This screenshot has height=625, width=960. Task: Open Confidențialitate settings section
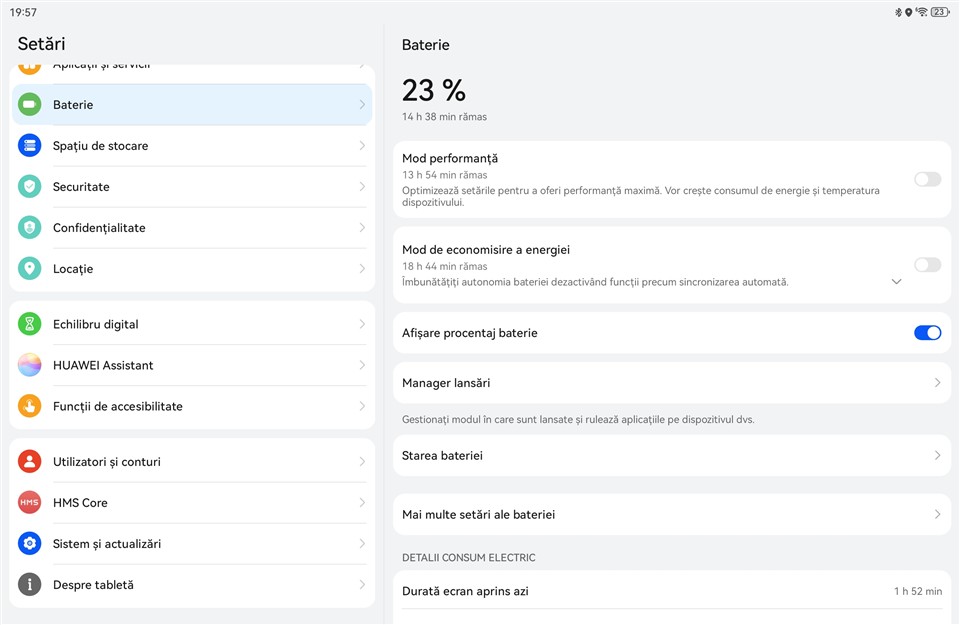click(190, 228)
